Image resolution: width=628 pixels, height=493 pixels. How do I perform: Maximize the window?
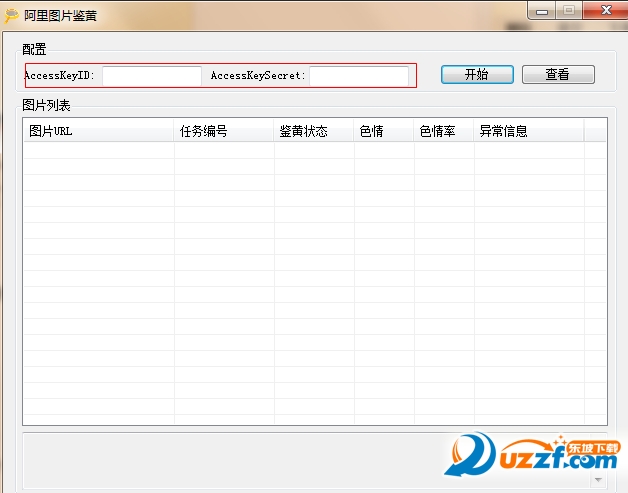569,11
